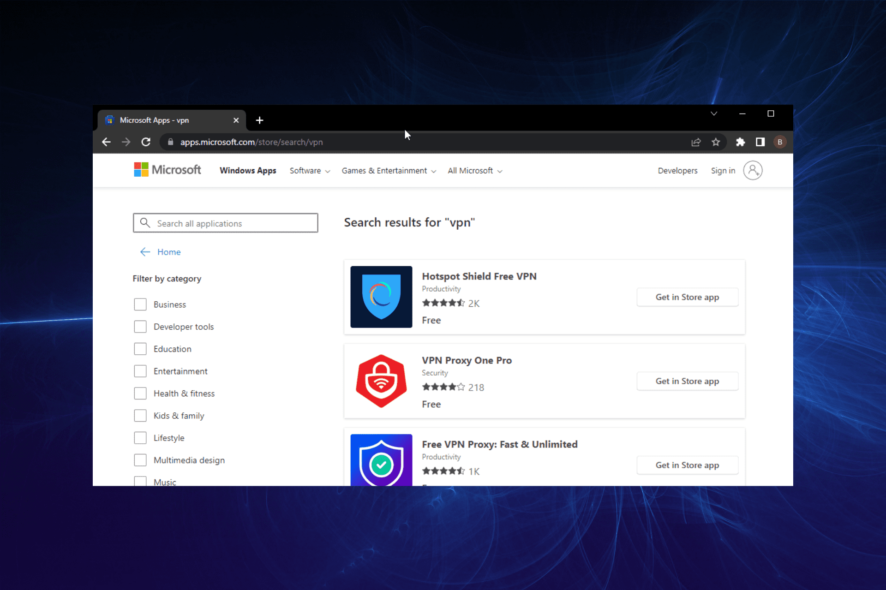
Task: Bookmark this page with the star icon
Action: [716, 142]
